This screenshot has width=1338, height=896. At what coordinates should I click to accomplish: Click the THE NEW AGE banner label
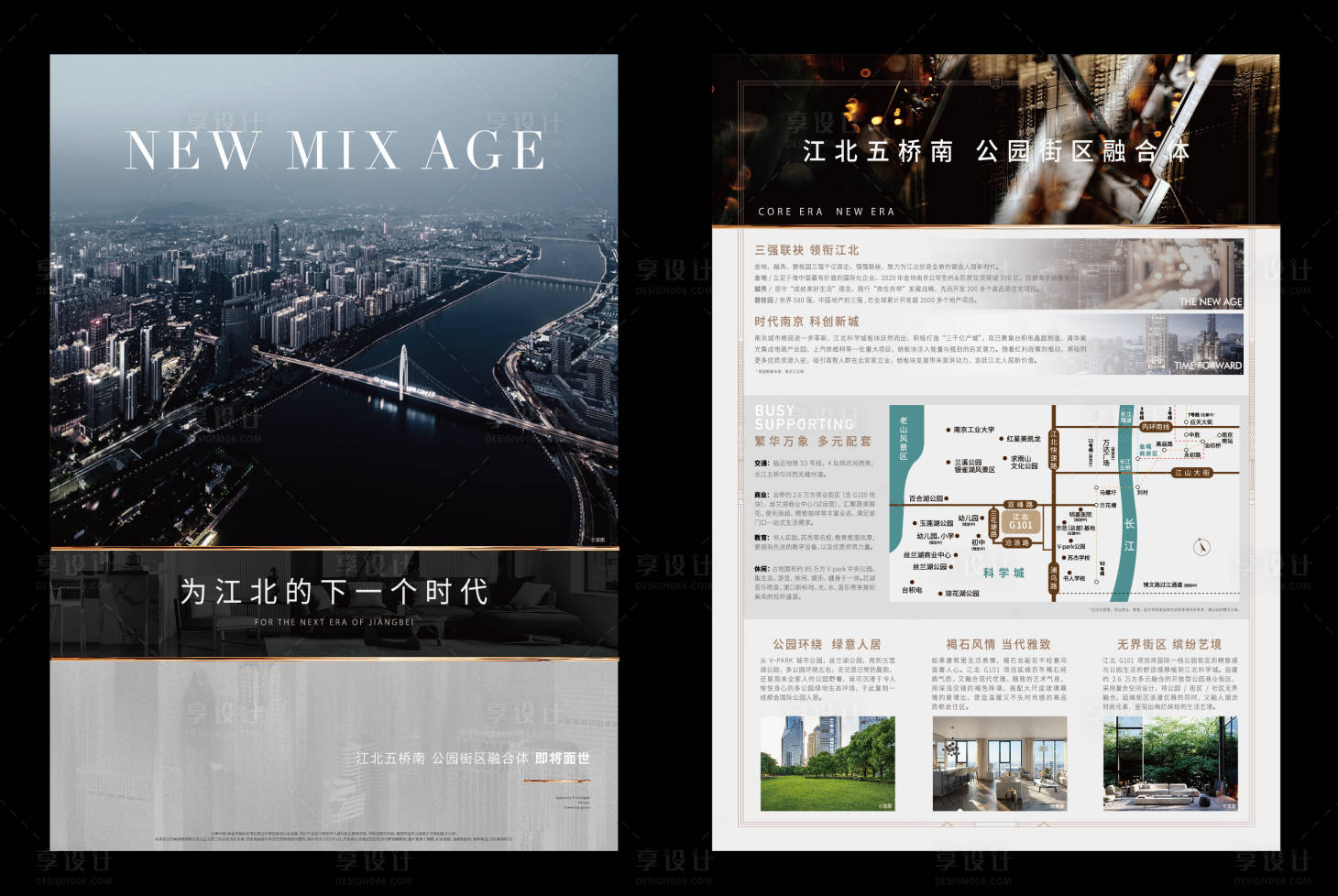pos(1211,301)
